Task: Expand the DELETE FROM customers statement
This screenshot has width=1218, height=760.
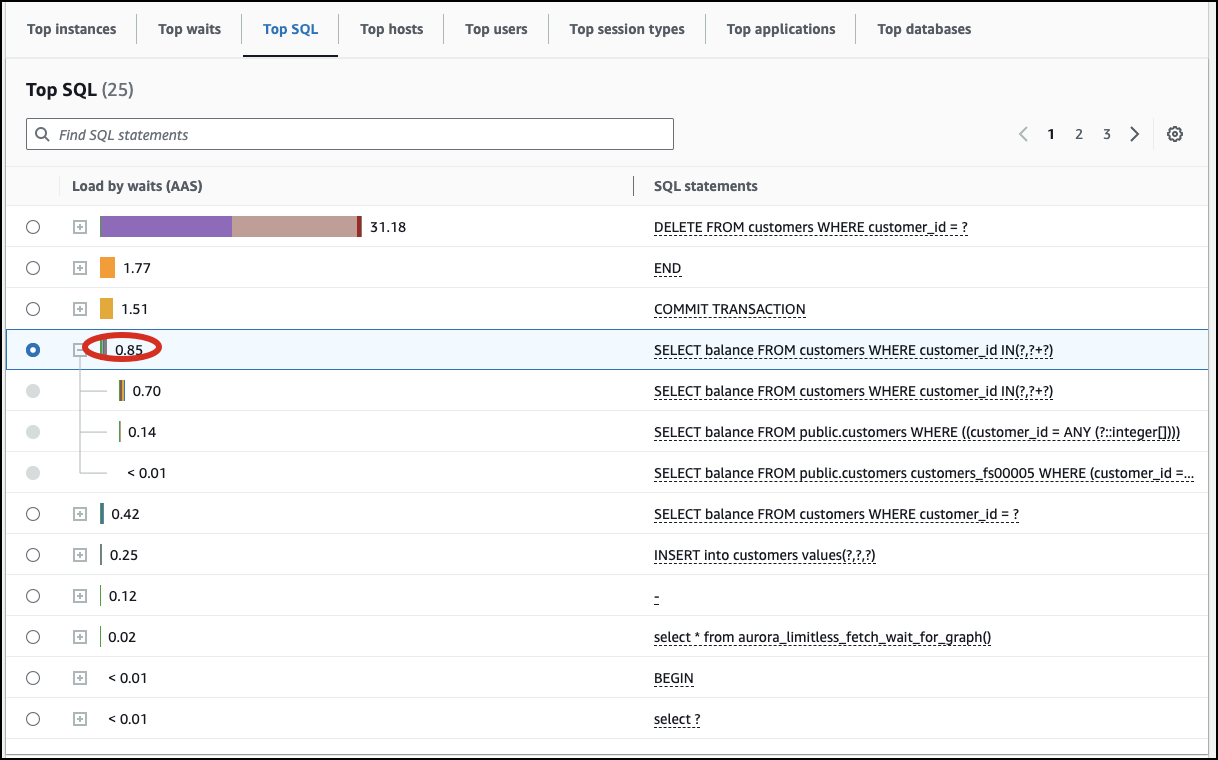Action: point(79,227)
